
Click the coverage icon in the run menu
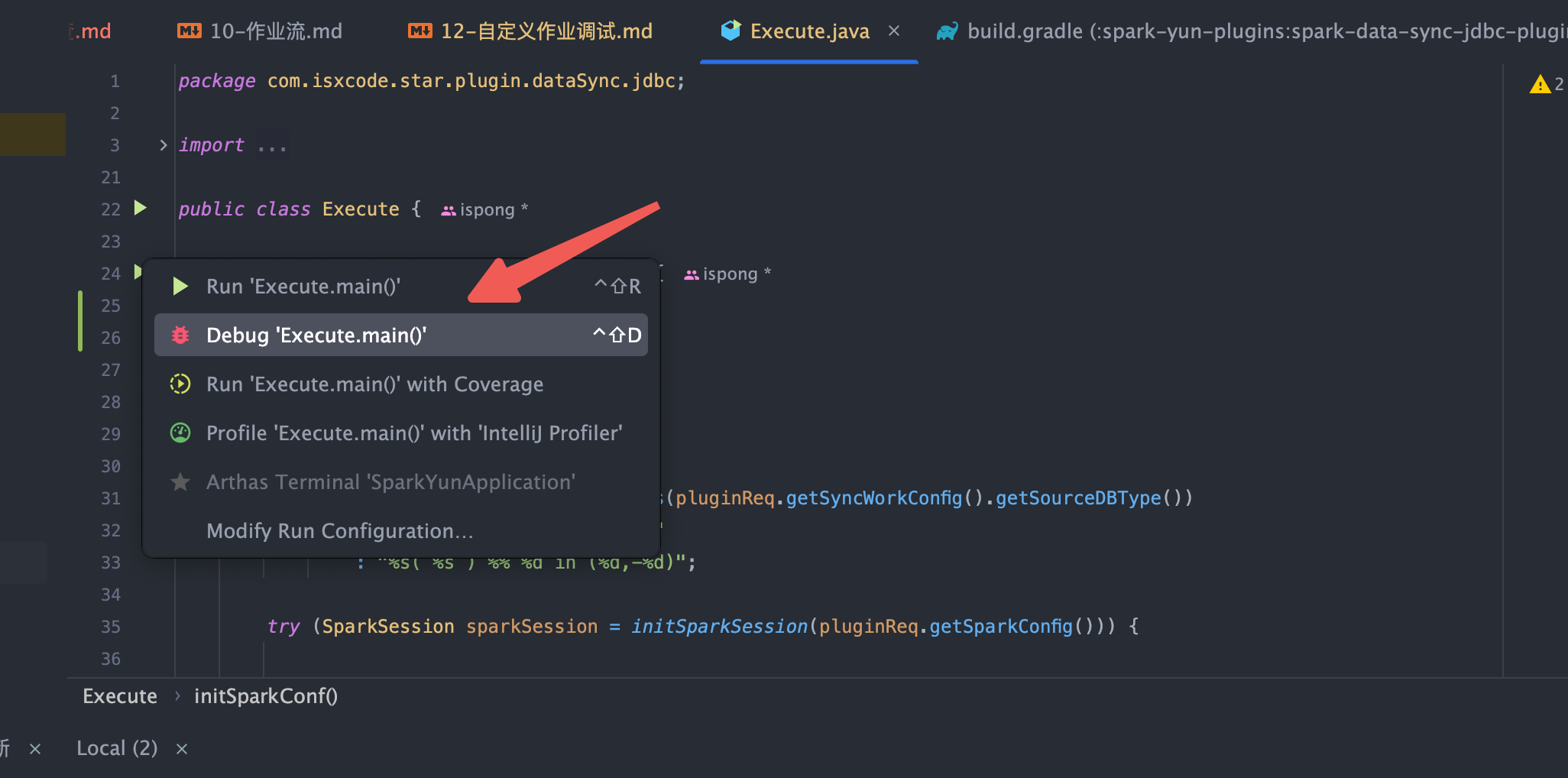click(180, 384)
